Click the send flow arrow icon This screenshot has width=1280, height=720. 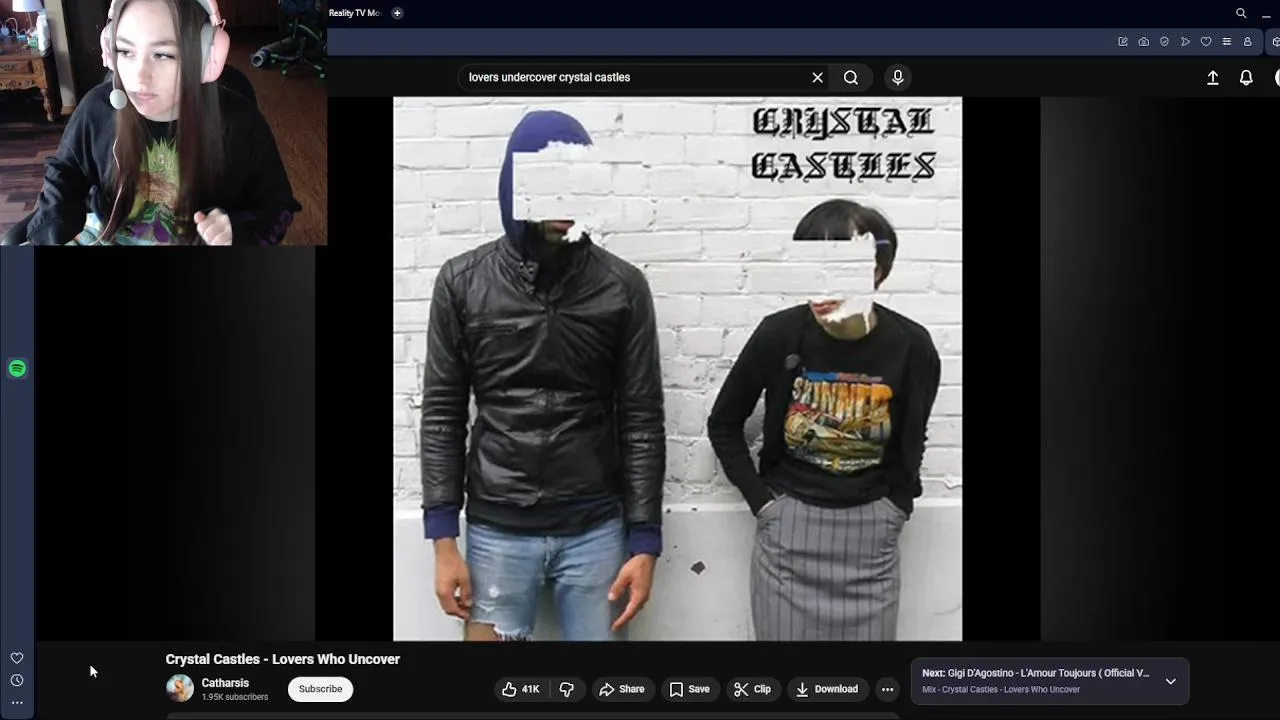1185,42
